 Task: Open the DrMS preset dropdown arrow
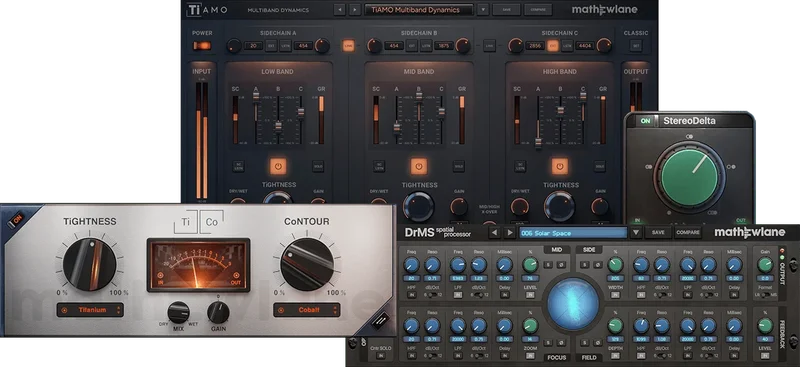636,233
